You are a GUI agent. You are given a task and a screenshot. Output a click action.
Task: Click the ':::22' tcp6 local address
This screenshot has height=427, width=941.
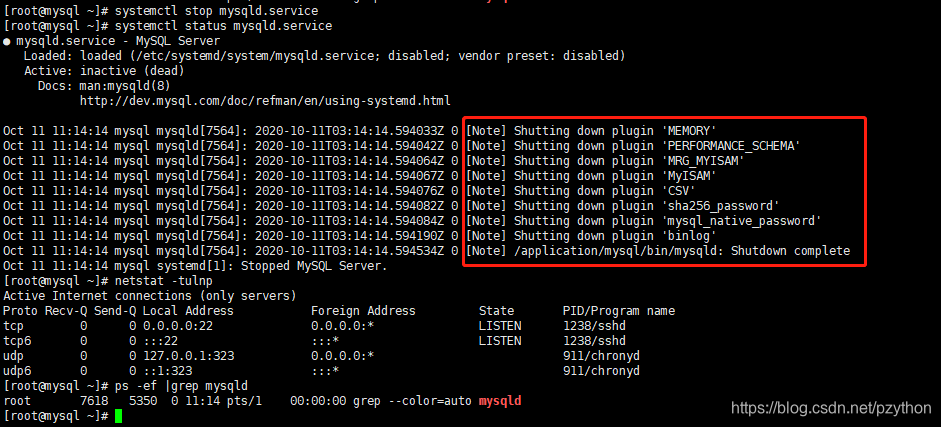click(160, 341)
